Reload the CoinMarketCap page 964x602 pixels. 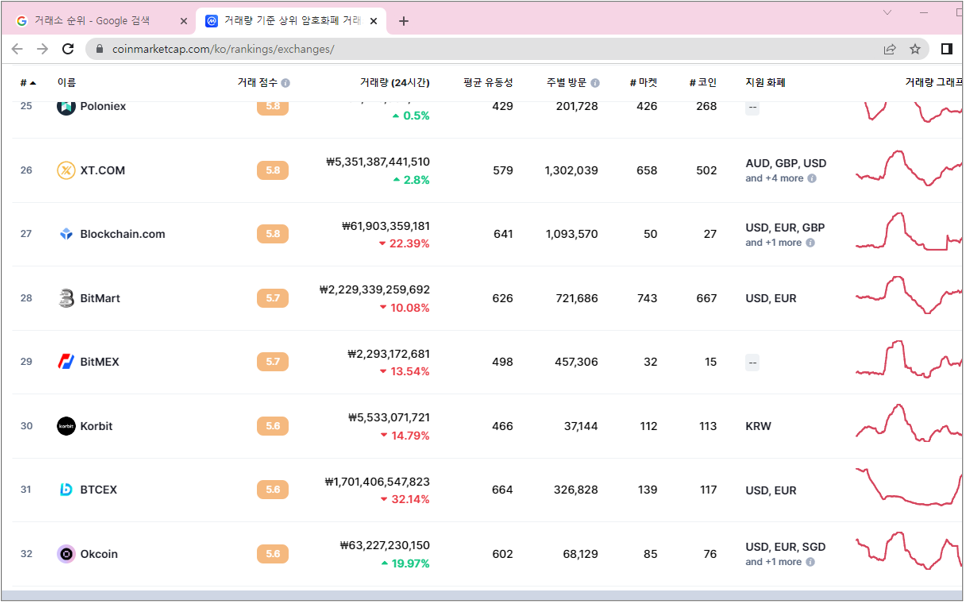[68, 49]
